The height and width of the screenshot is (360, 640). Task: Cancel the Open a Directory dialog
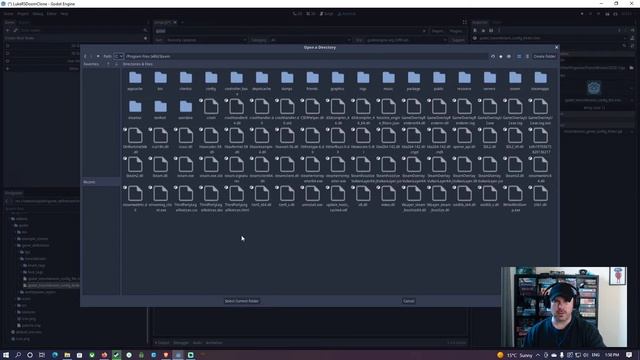[409, 301]
